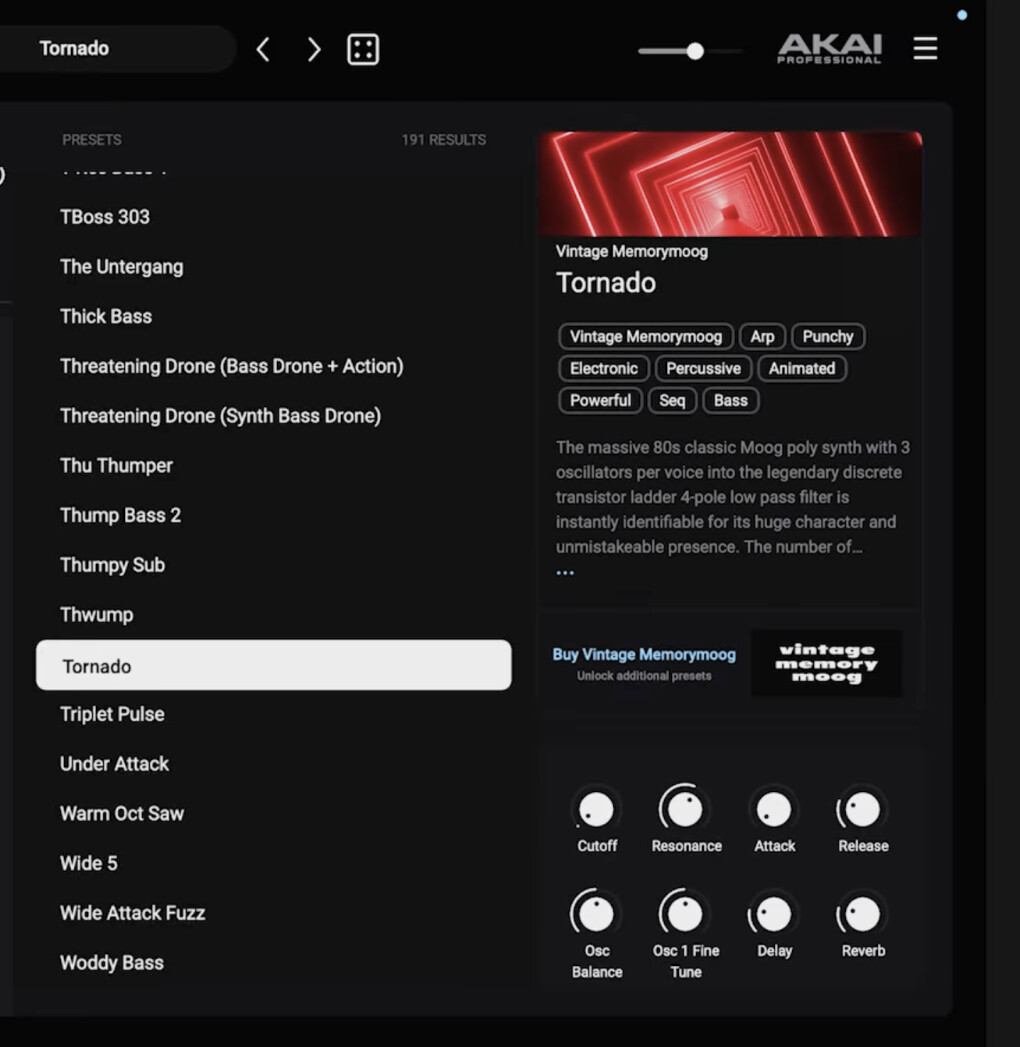Screen dimensions: 1020x1047
Task: Click the Percussive tag
Action: (703, 369)
